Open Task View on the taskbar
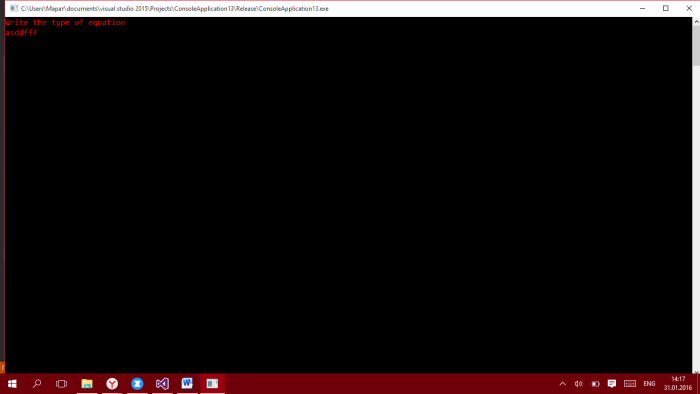700x394 pixels. point(62,384)
